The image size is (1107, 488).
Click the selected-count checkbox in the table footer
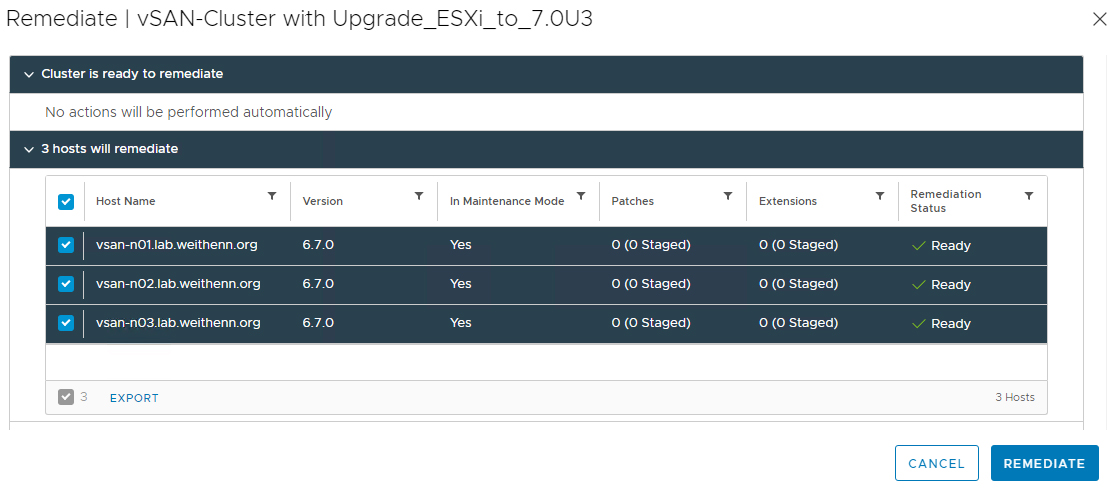coord(66,398)
